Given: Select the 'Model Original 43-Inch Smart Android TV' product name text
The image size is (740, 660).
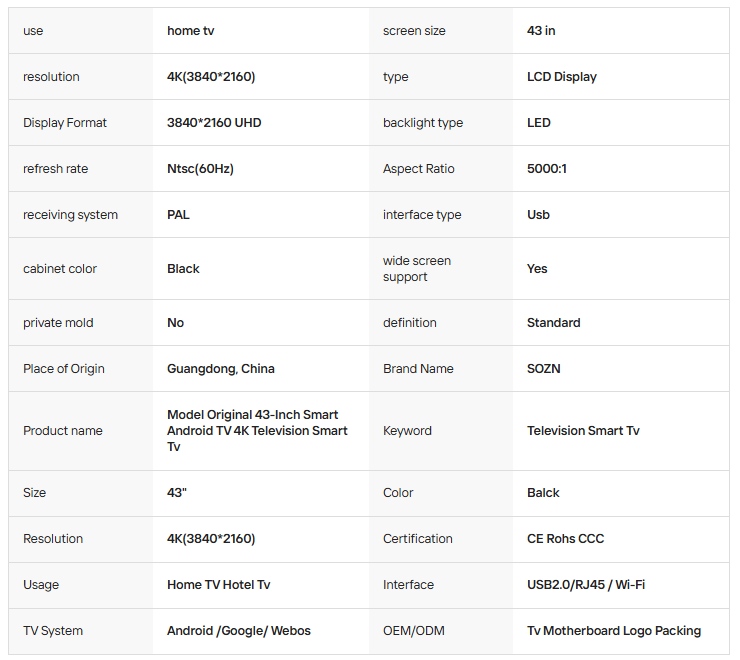Looking at the screenshot, I should pyautogui.click(x=252, y=423).
